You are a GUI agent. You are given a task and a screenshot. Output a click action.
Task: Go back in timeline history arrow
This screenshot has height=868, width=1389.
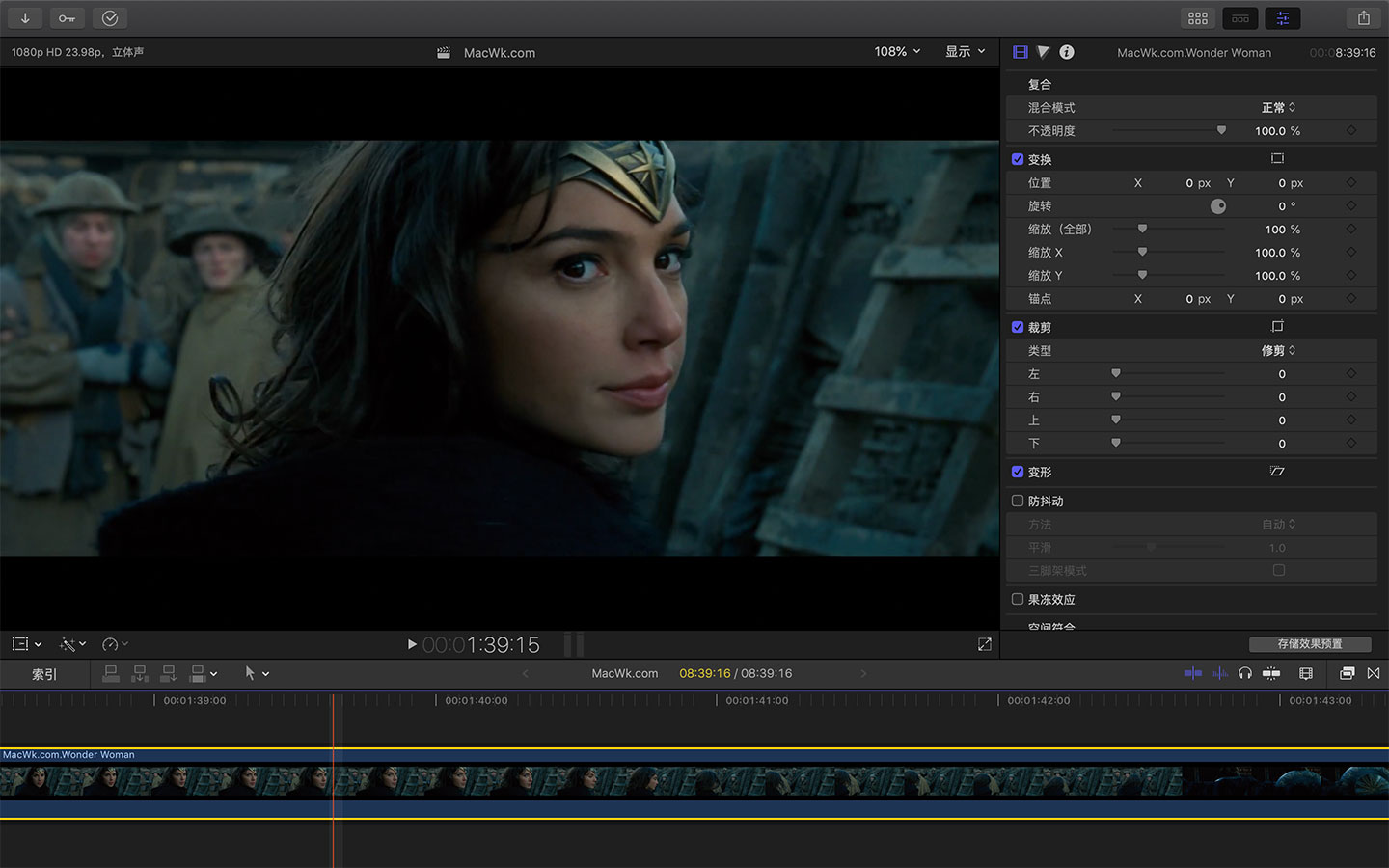click(526, 673)
